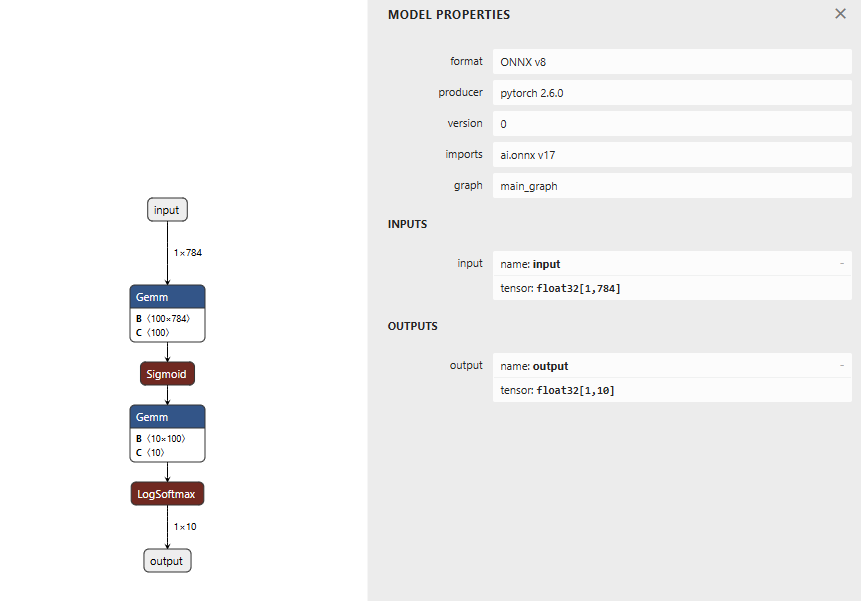Select the LogSoftmax node
This screenshot has width=861, height=601.
point(167,494)
